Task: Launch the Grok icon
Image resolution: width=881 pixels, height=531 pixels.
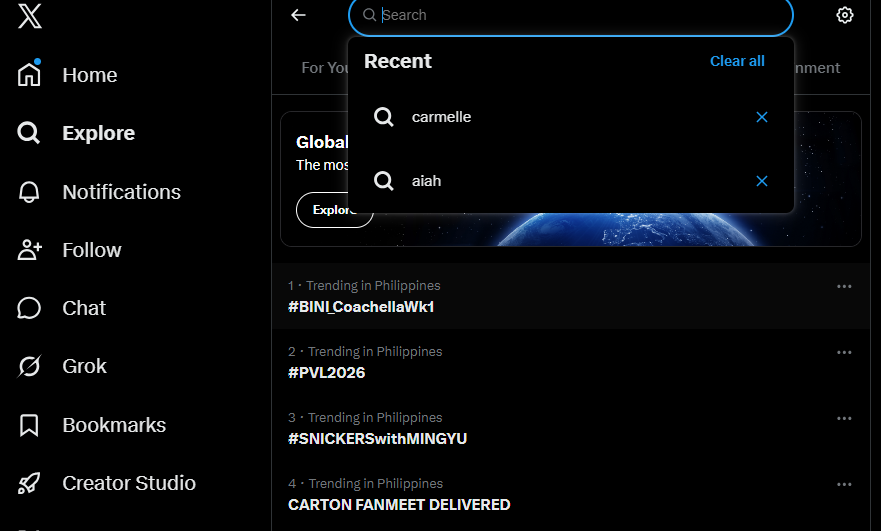Action: [29, 366]
